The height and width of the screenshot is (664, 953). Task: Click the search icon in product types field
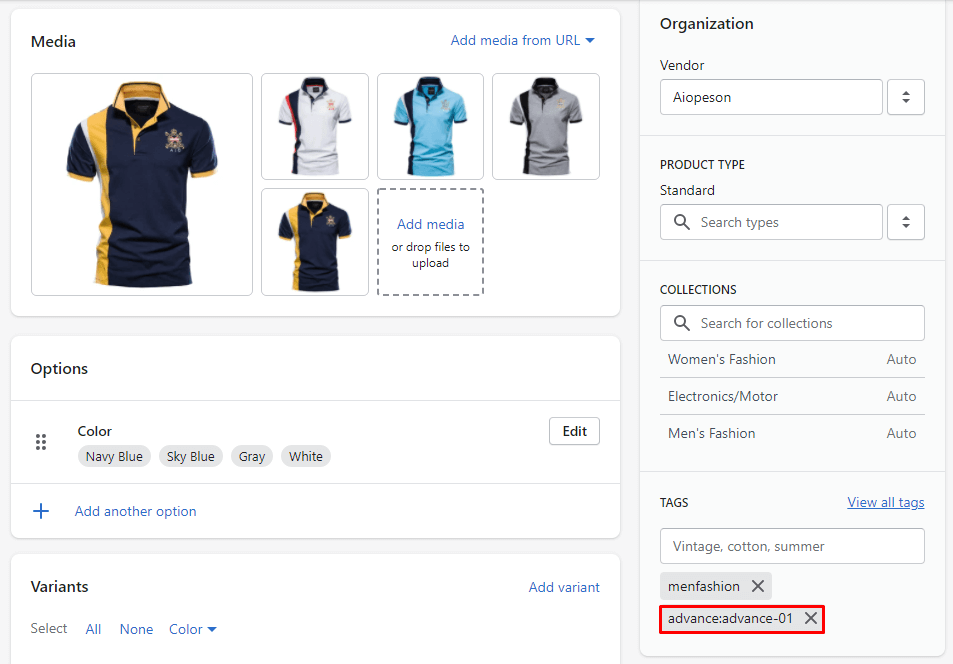pos(682,222)
